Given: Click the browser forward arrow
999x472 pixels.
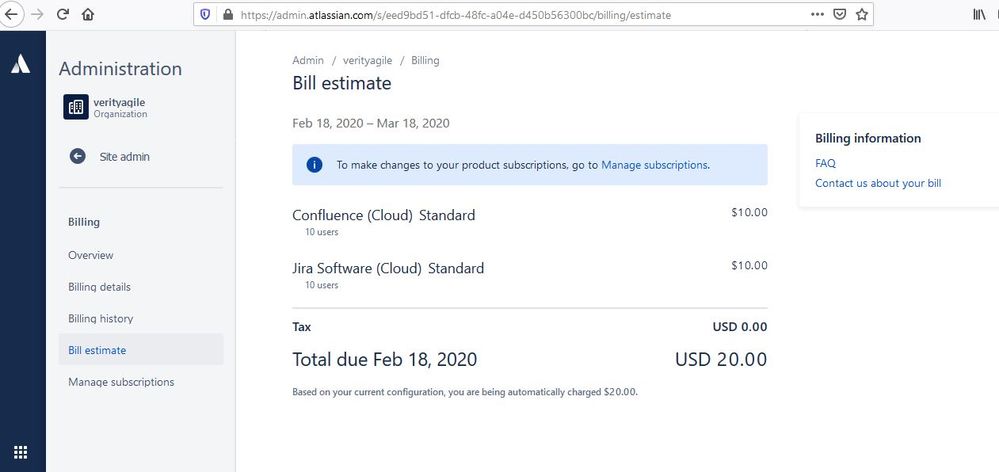Looking at the screenshot, I should [x=37, y=15].
